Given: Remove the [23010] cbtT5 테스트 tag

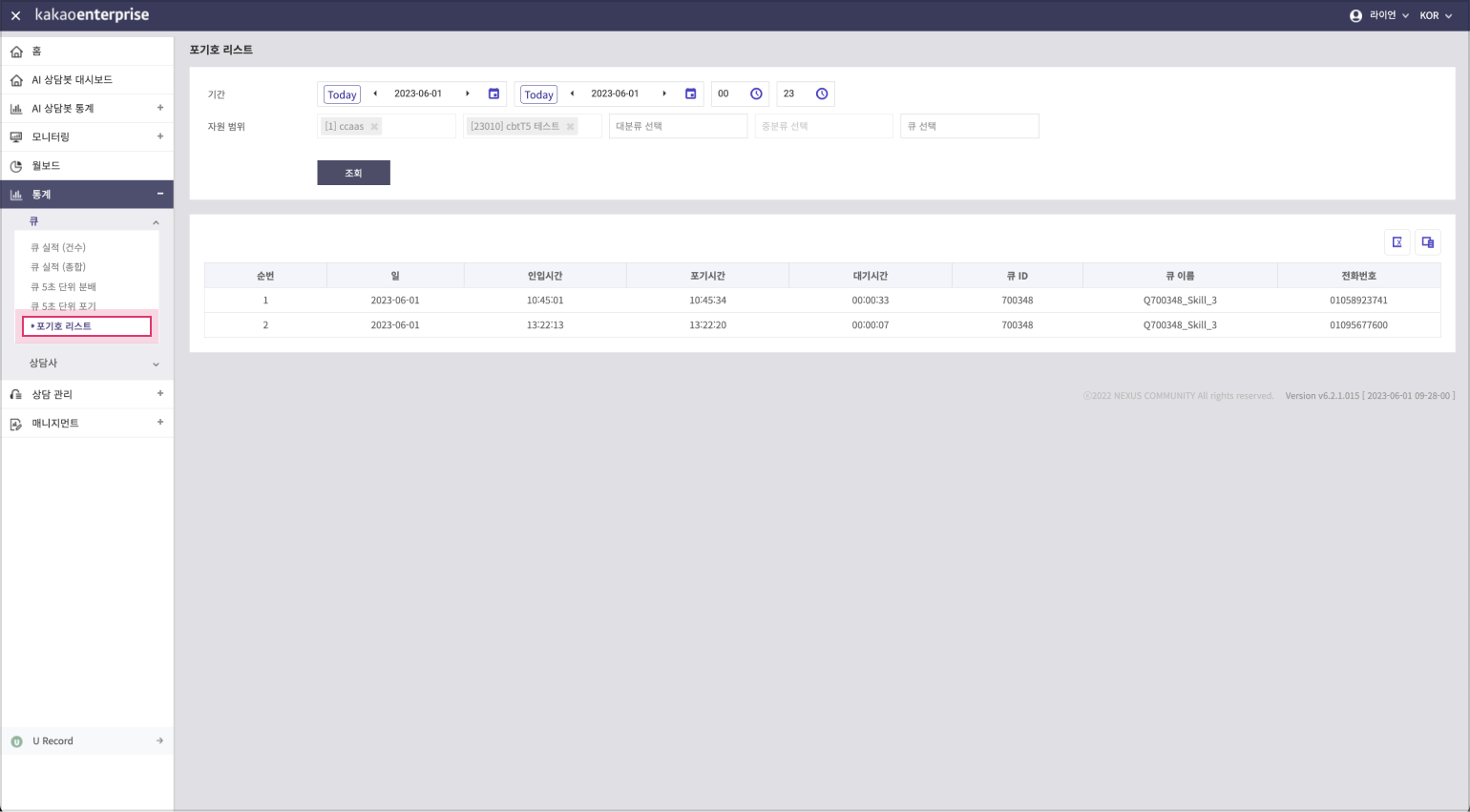Looking at the screenshot, I should 570,127.
